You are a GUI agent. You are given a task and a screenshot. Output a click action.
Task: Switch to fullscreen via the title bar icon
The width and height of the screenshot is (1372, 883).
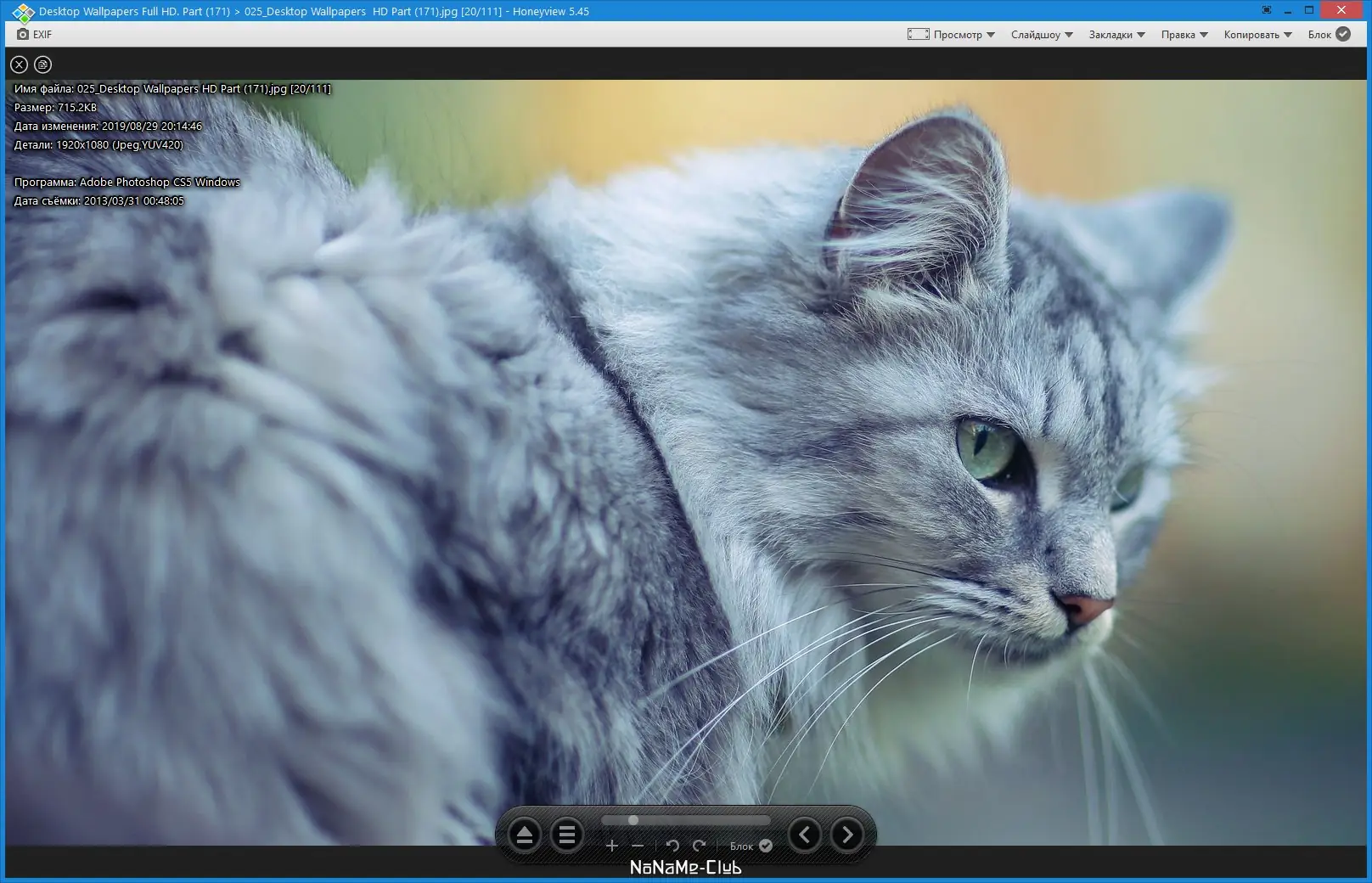pos(1267,10)
